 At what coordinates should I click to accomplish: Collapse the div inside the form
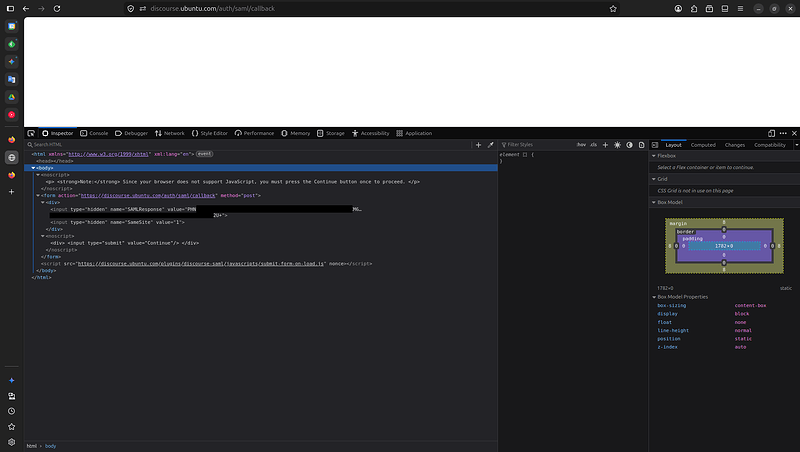pos(43,203)
